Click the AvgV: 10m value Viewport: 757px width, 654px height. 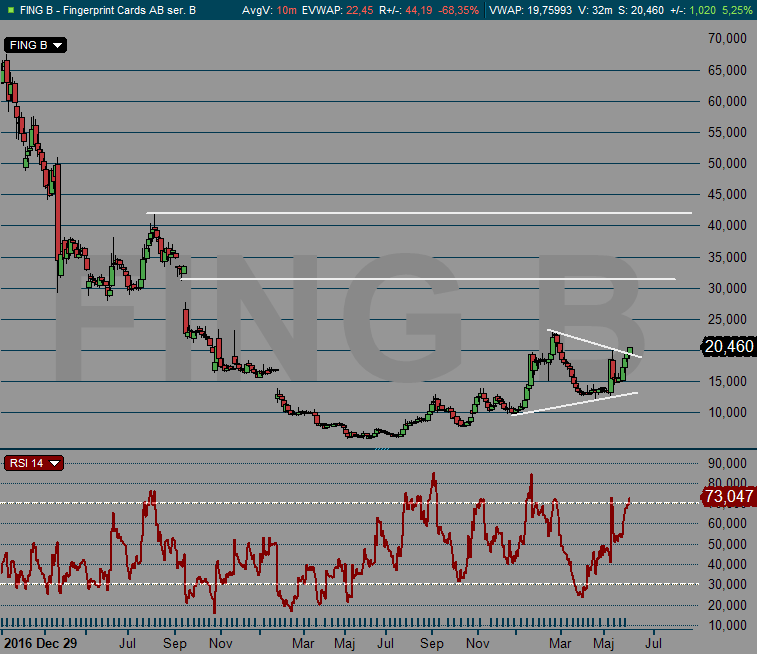pyautogui.click(x=269, y=10)
